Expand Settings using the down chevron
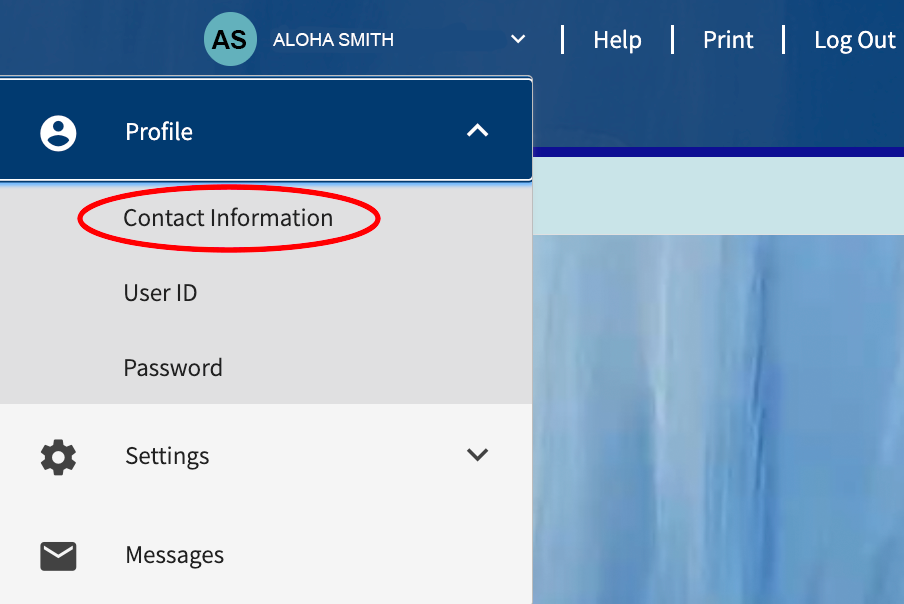904x604 pixels. tap(478, 455)
